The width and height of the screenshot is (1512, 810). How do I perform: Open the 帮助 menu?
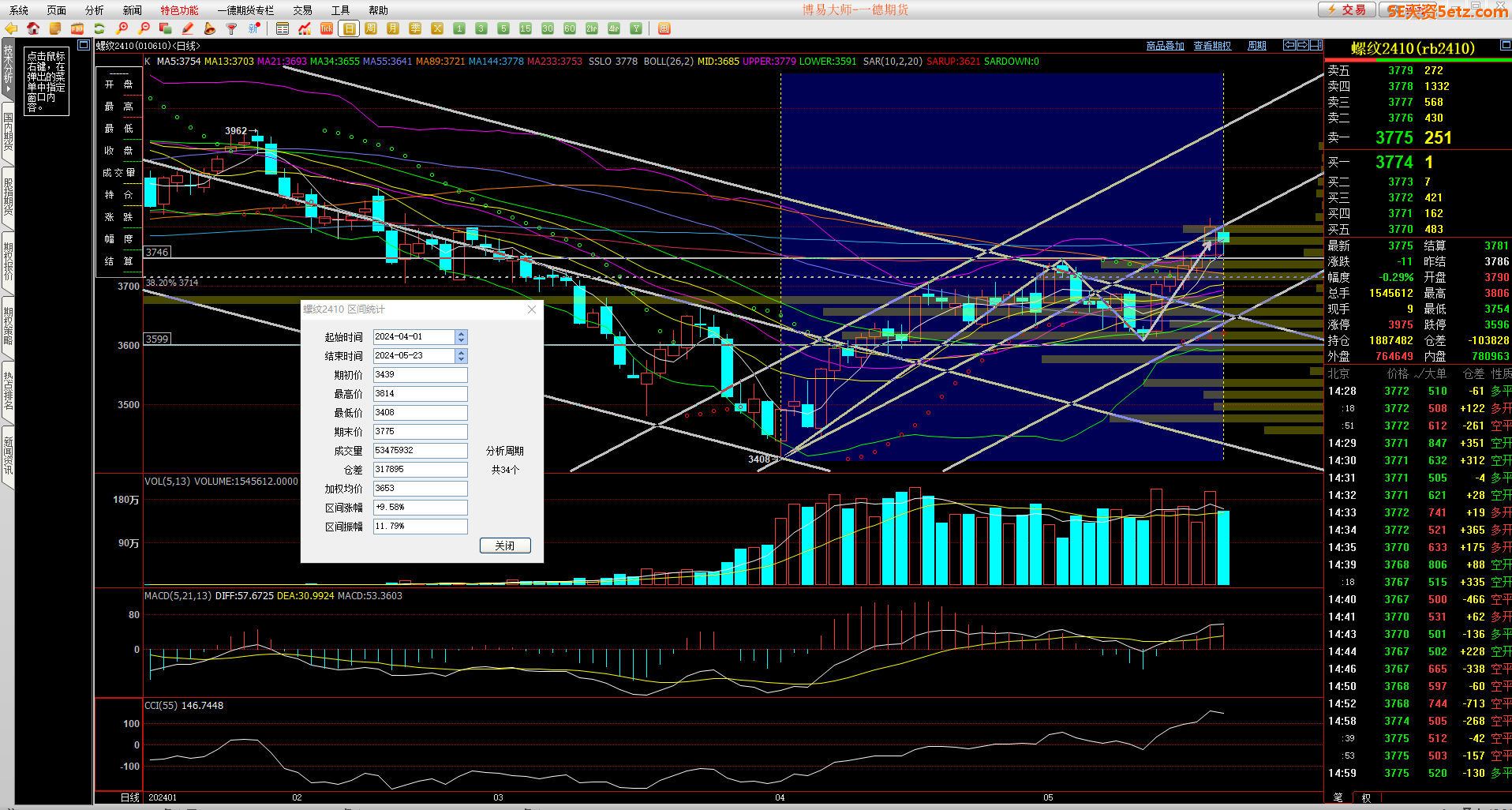click(x=379, y=10)
